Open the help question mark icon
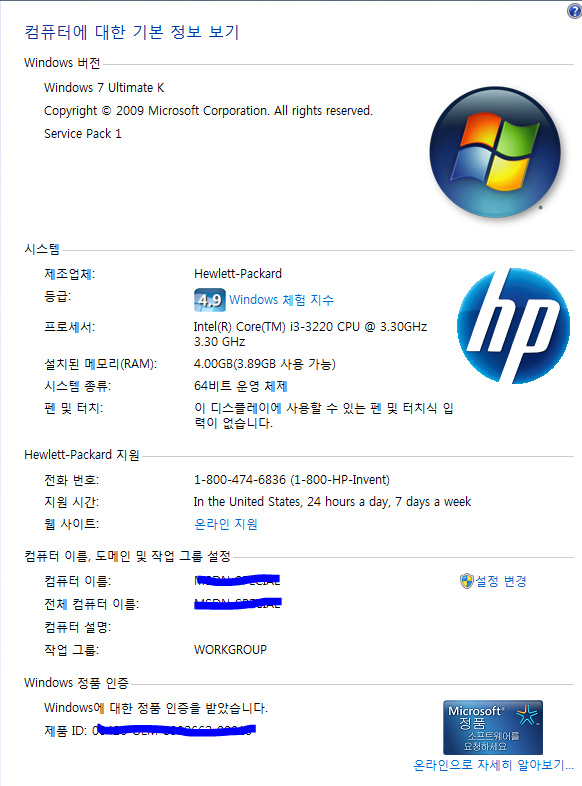The height and width of the screenshot is (786, 582). point(574,11)
